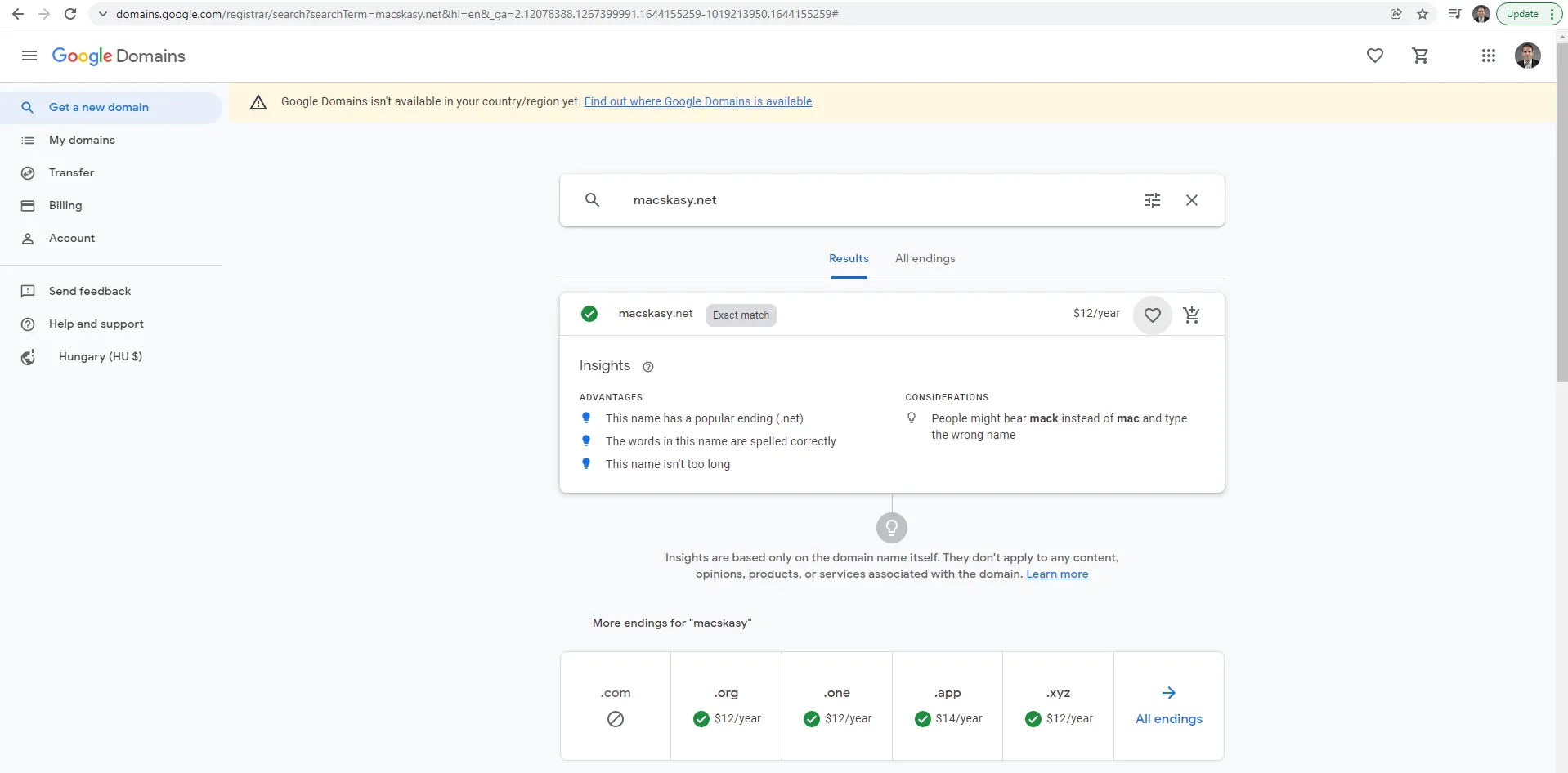Share this page from address bar
This screenshot has width=1568, height=773.
[1396, 14]
